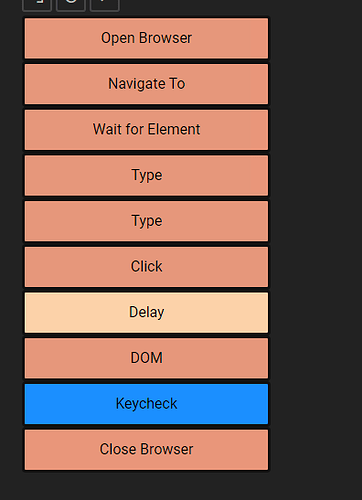
Task: Click the Navigate To step
Action: coord(146,84)
